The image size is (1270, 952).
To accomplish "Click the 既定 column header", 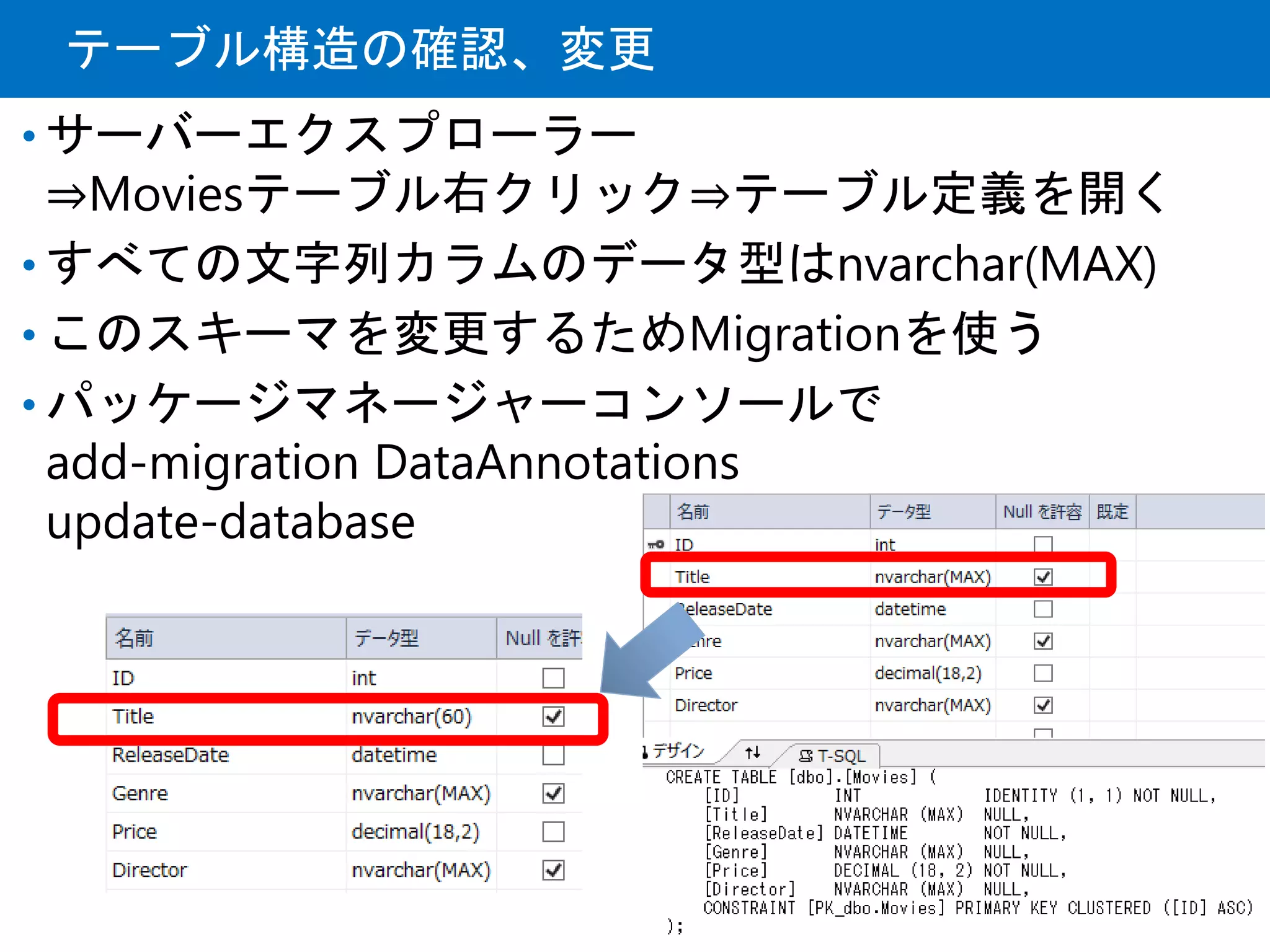I will coord(1112,512).
